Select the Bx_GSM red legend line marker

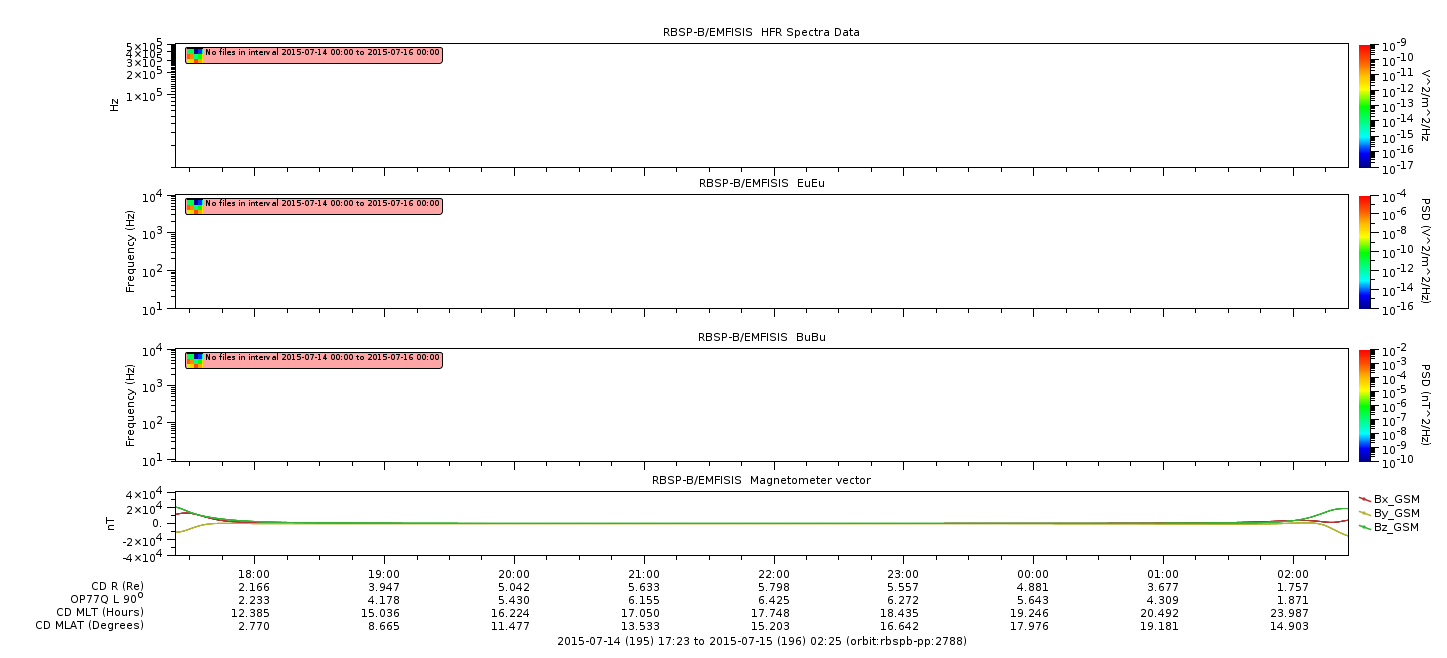pos(1365,498)
